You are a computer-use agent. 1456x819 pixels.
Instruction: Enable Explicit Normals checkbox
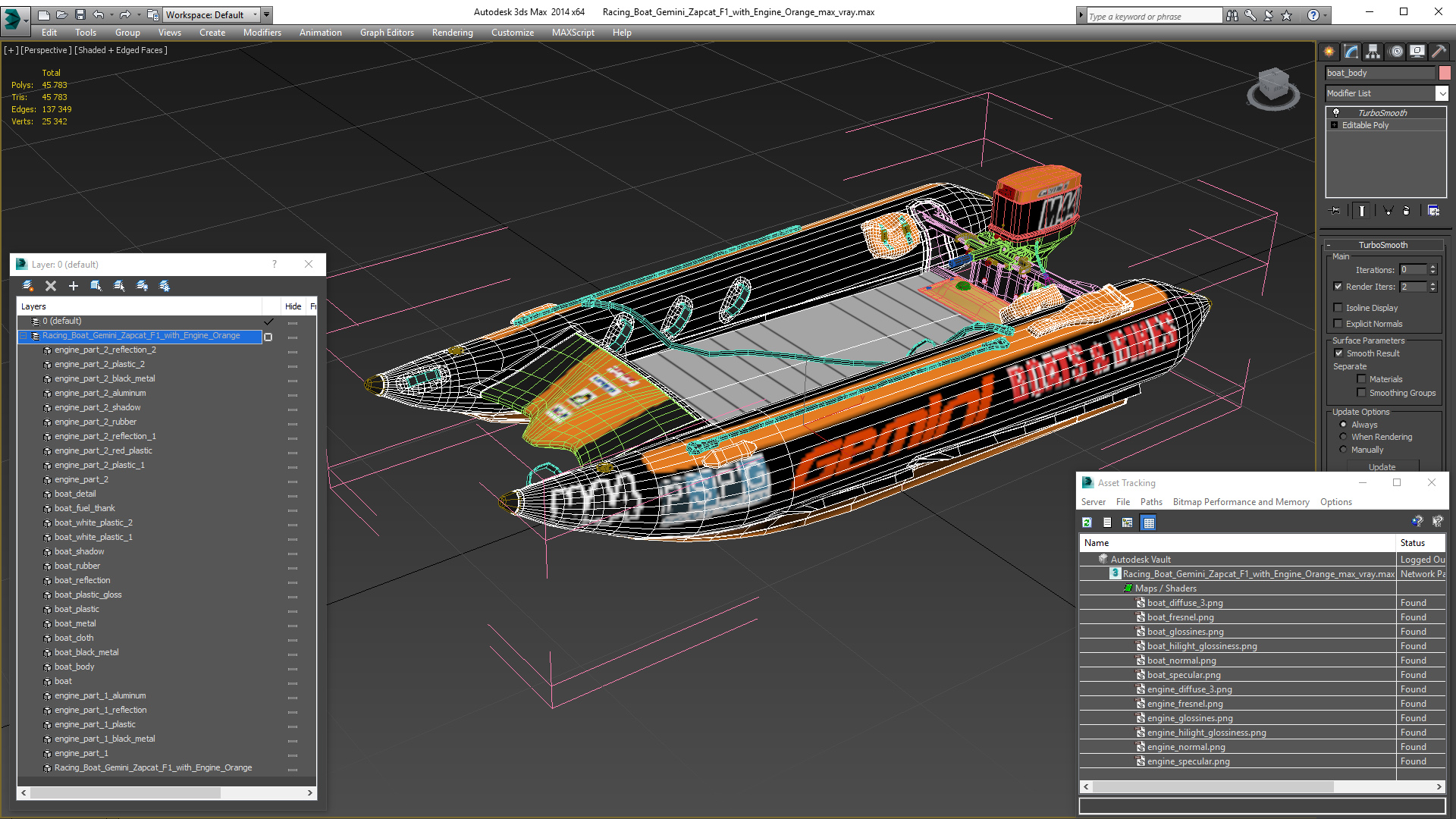(x=1338, y=323)
